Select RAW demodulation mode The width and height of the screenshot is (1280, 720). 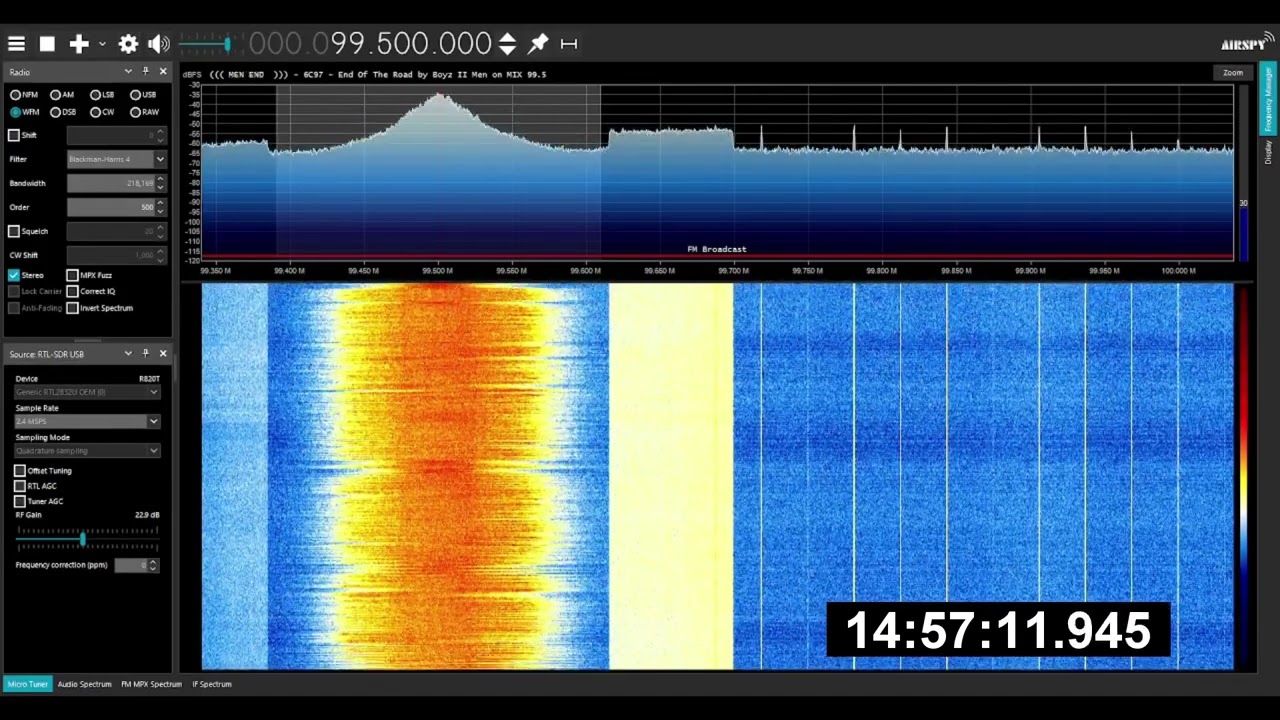[144, 112]
